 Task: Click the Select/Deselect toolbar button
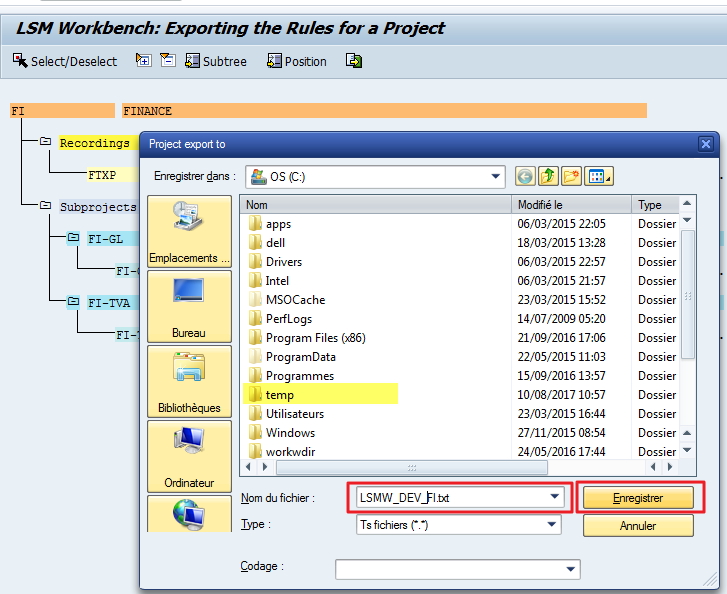[x=64, y=61]
